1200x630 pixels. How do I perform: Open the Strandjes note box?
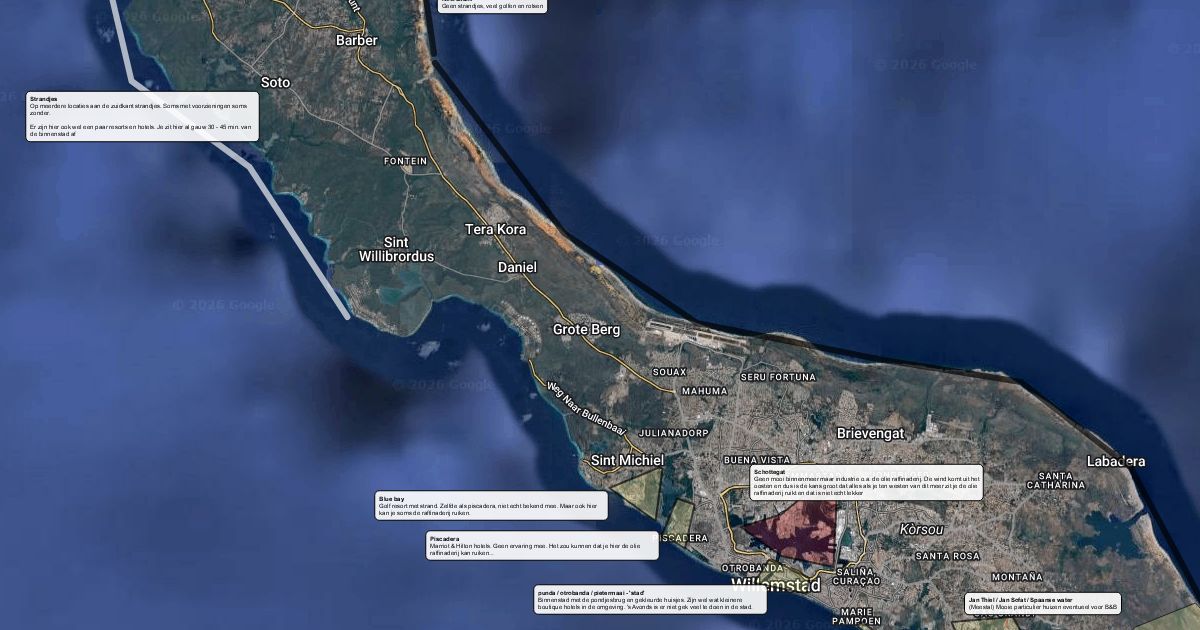point(142,116)
